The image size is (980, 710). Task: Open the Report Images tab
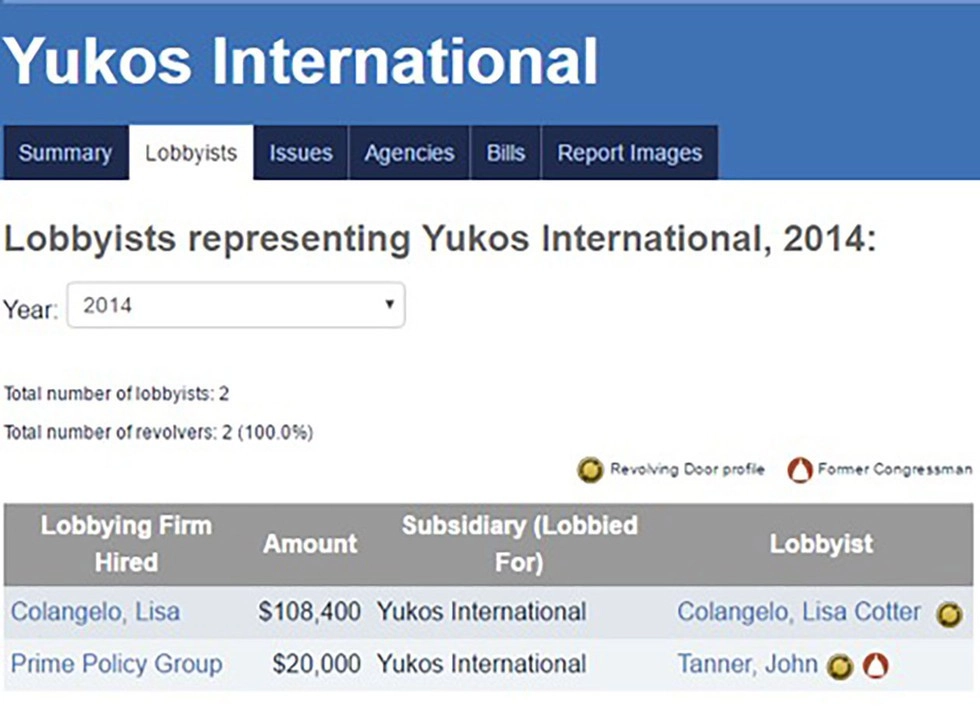click(x=630, y=153)
